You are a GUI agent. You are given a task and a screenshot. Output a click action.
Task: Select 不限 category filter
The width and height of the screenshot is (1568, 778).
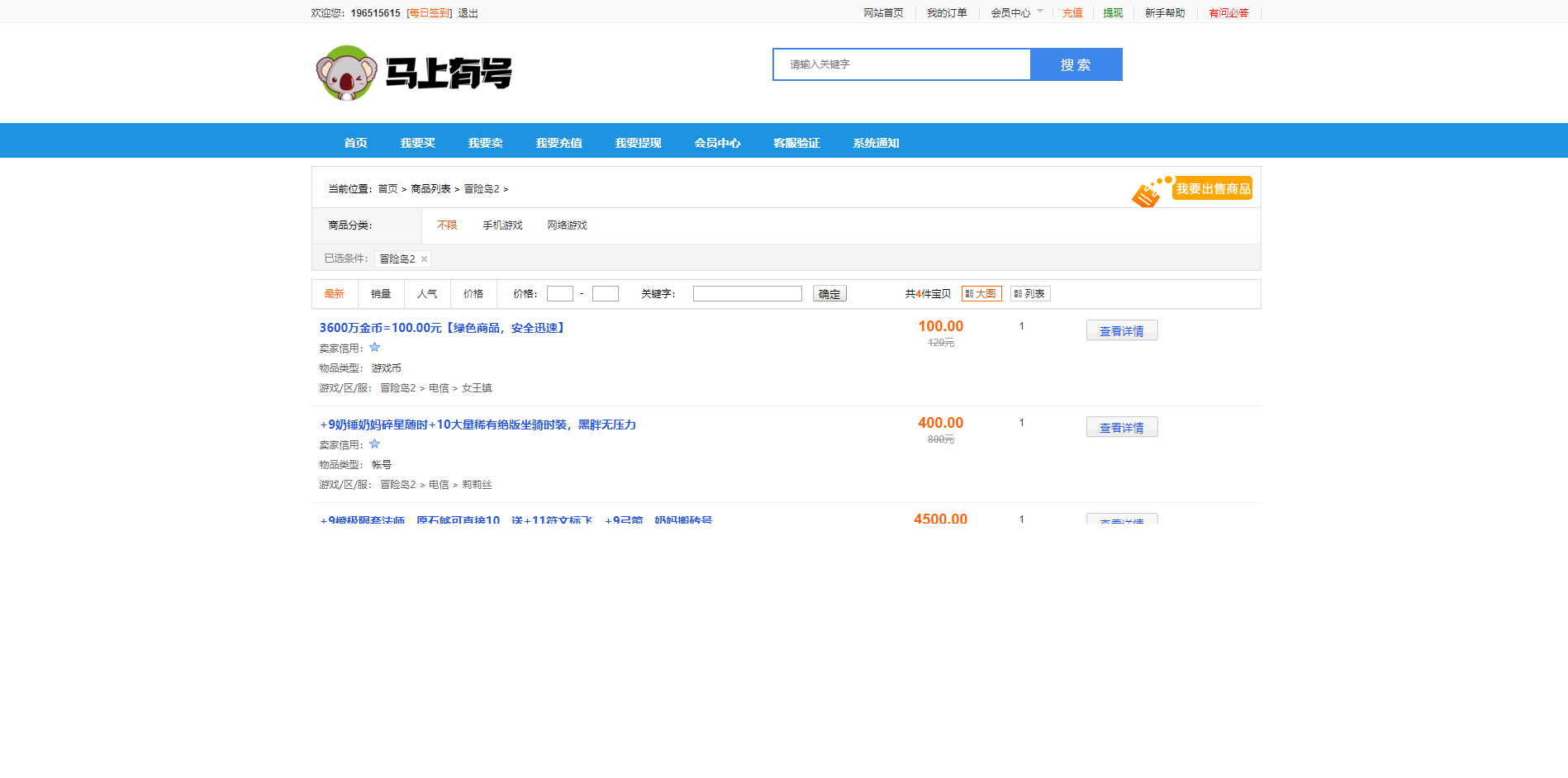point(446,225)
